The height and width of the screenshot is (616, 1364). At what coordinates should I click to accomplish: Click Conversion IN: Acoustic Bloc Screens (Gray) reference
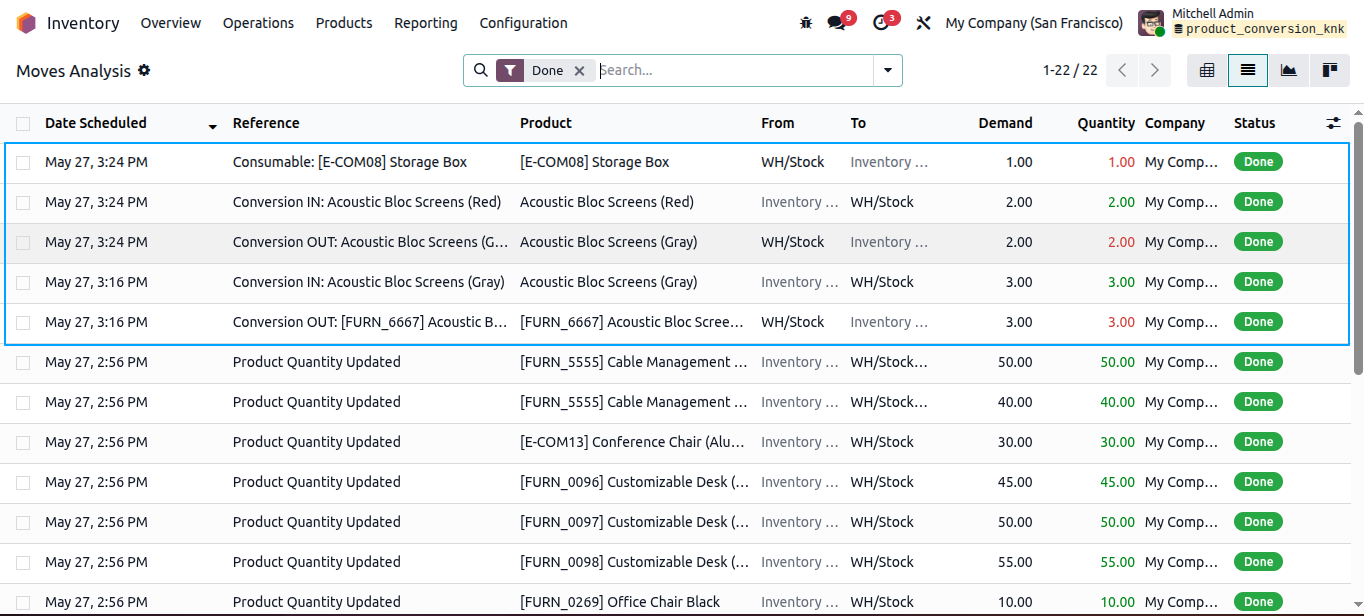369,282
